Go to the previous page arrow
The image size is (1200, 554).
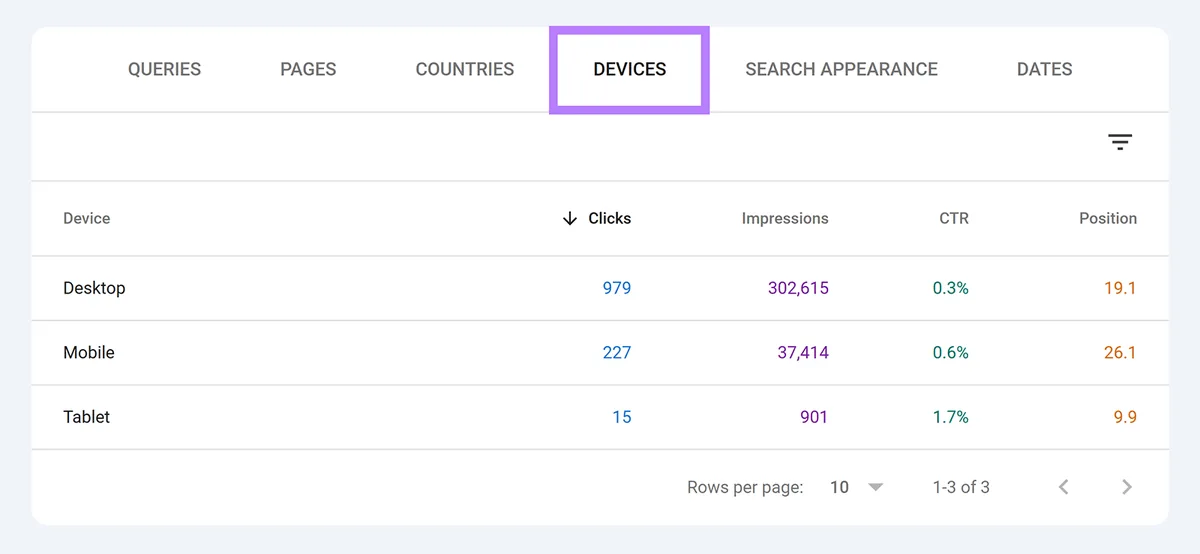[1064, 487]
